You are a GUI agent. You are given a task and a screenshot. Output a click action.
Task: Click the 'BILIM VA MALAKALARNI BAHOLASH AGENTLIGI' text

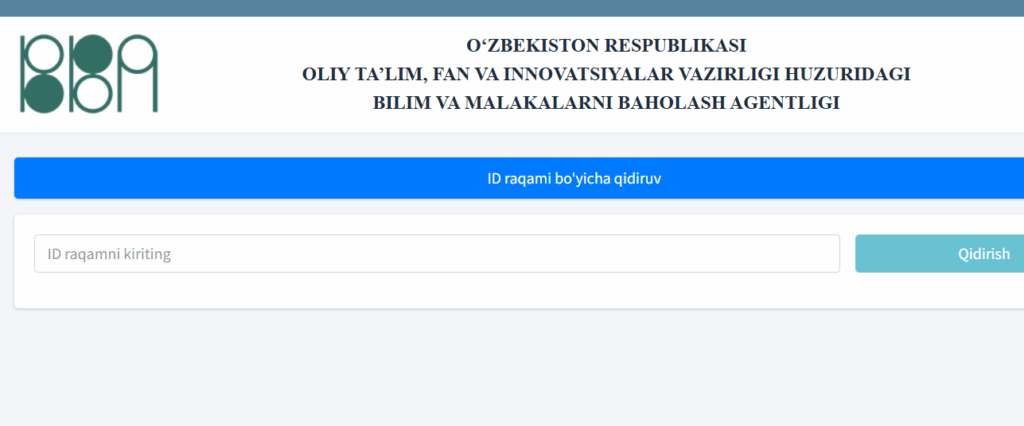tap(606, 103)
